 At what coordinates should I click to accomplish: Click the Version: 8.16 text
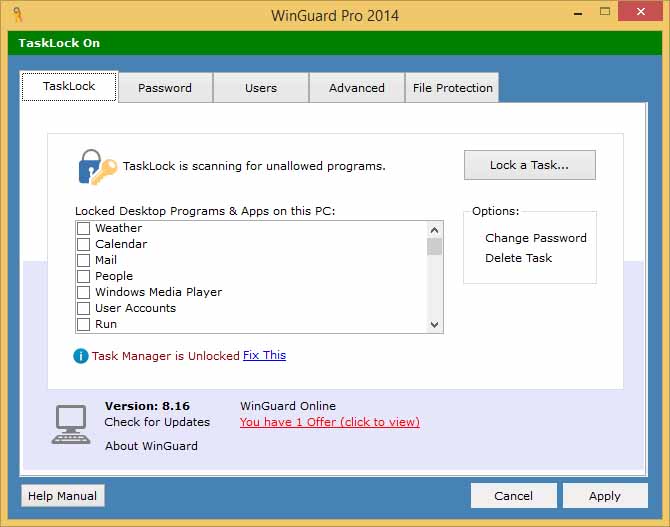(x=147, y=406)
